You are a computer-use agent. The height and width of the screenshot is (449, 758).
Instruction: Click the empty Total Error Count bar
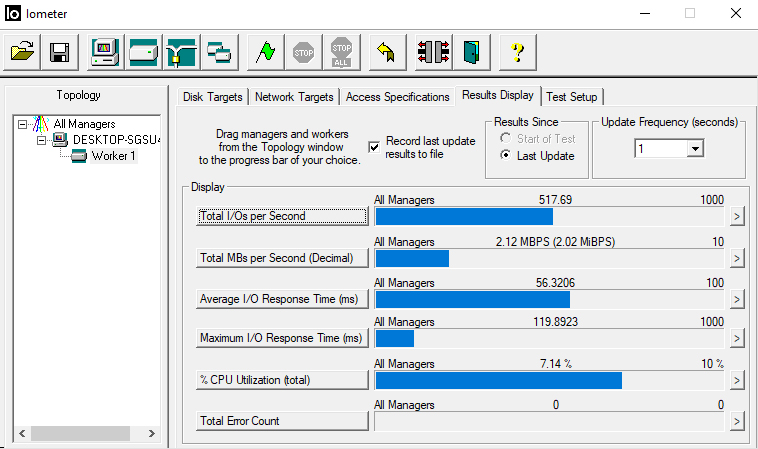549,422
